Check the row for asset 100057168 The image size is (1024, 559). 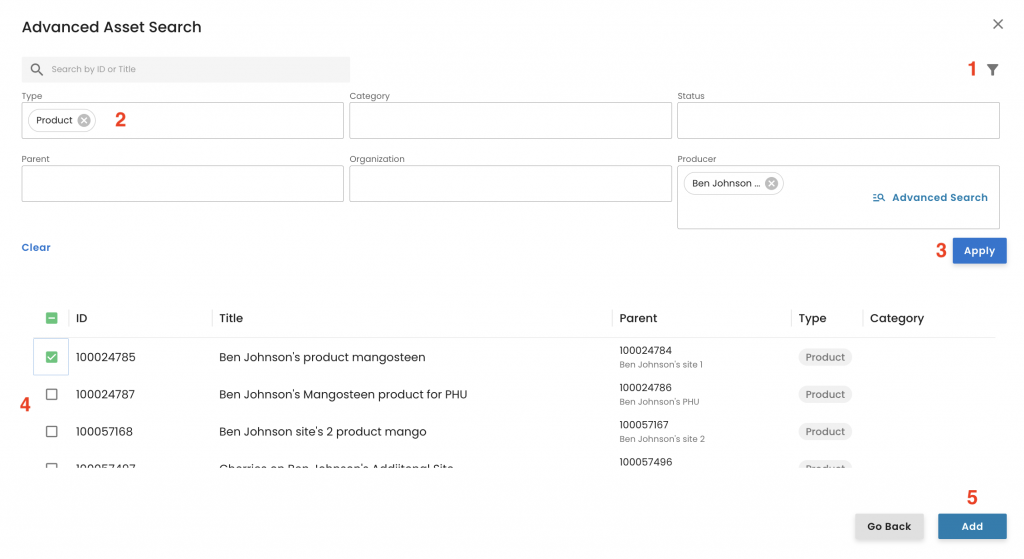tap(52, 431)
